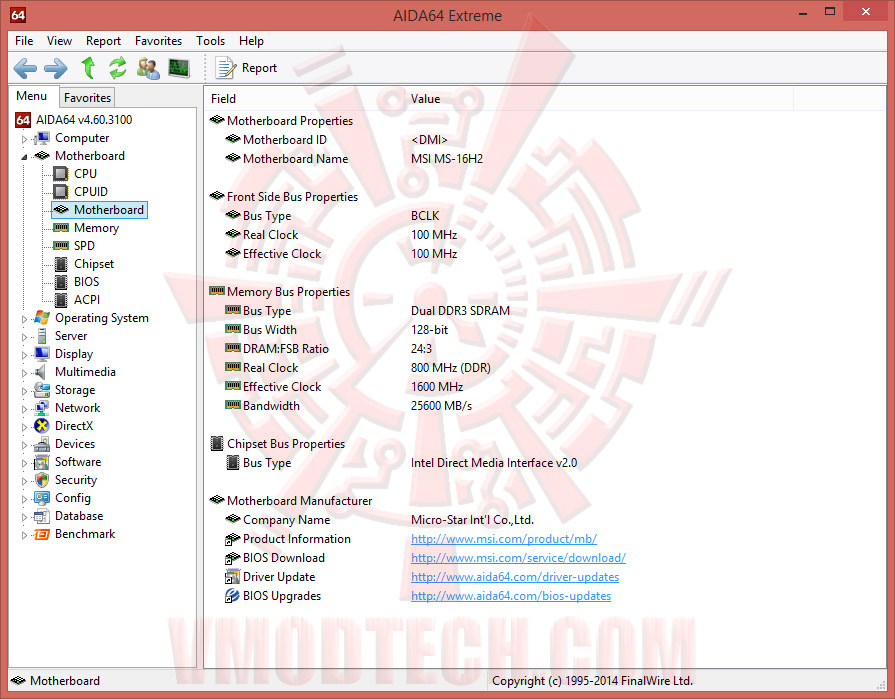Click the green Up arrow toolbar icon
895x699 pixels.
tap(88, 68)
